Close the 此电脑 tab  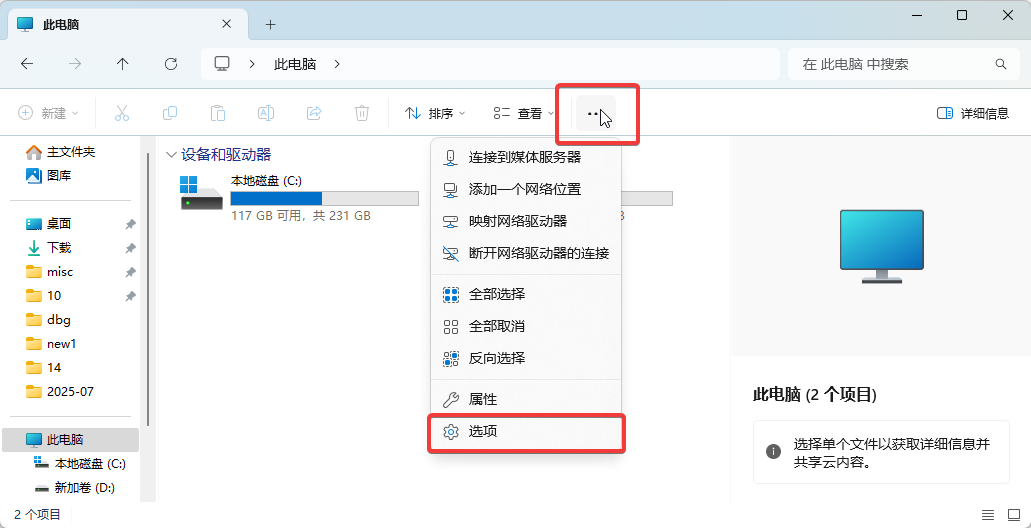point(226,24)
